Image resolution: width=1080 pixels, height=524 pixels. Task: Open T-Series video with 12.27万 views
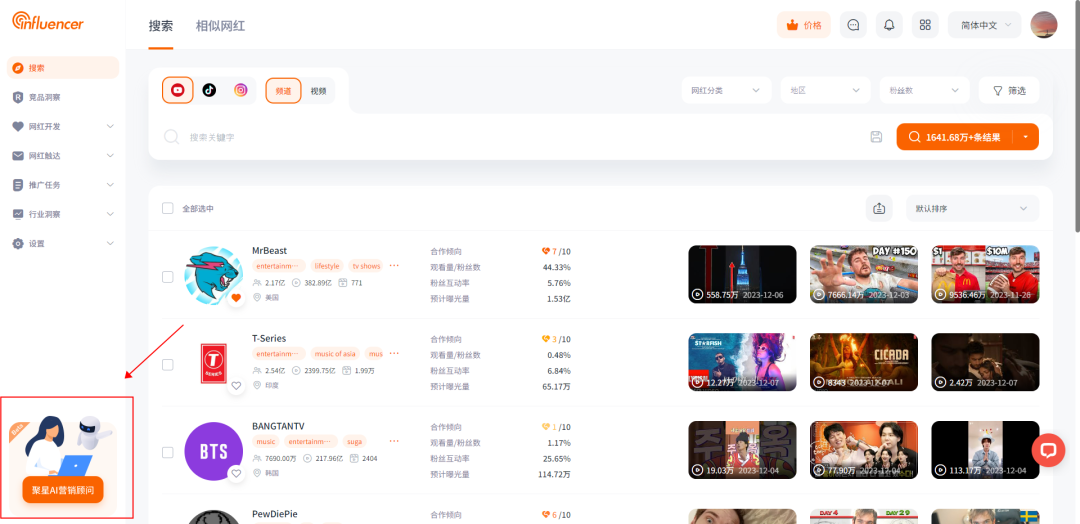(742, 362)
